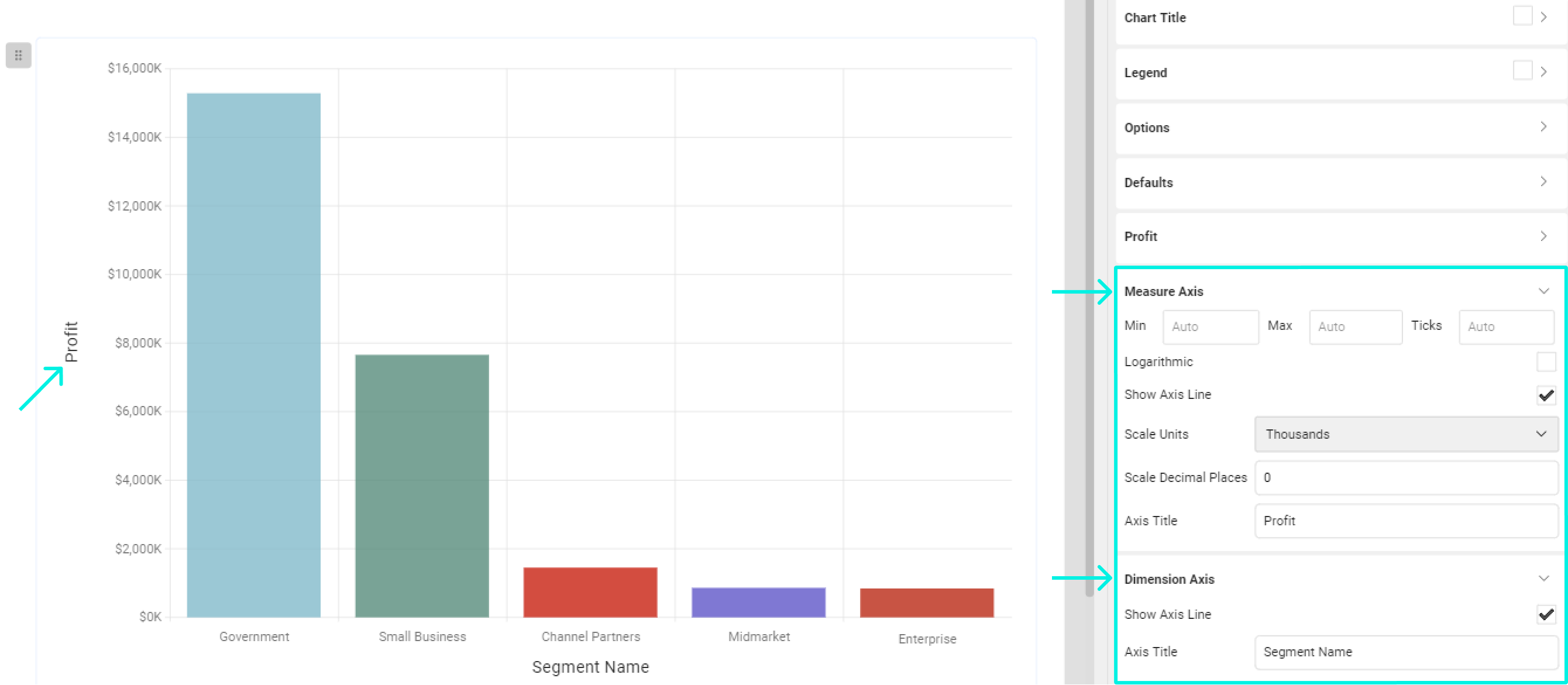Expand the Legend section
Viewport: 1568px width, 685px height.
click(x=1544, y=72)
